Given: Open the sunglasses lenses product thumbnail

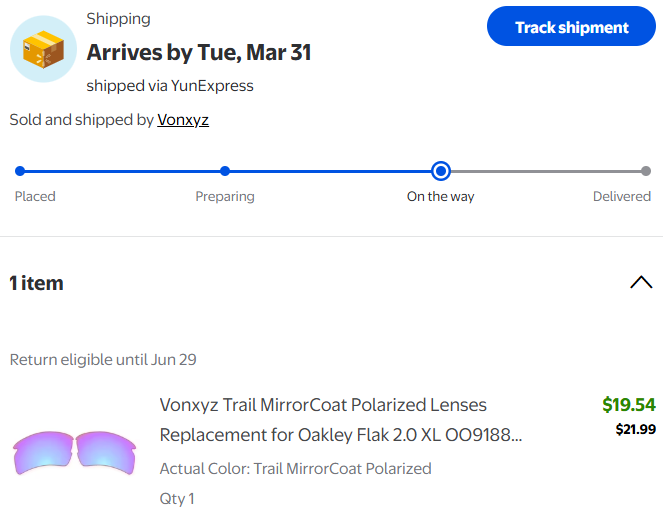Looking at the screenshot, I should [x=75, y=453].
